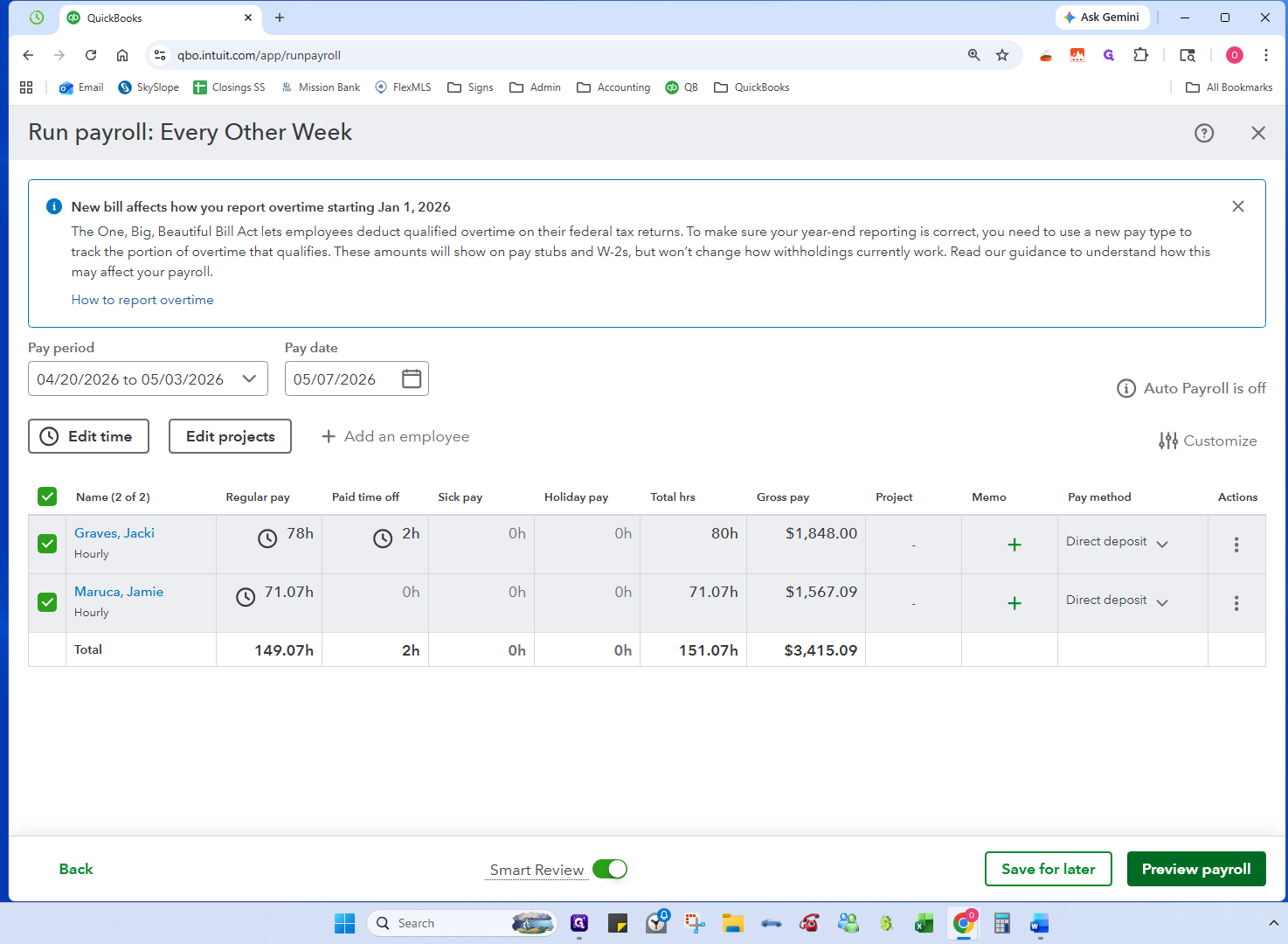Open the help question mark icon
The image size is (1288, 944).
tap(1204, 133)
